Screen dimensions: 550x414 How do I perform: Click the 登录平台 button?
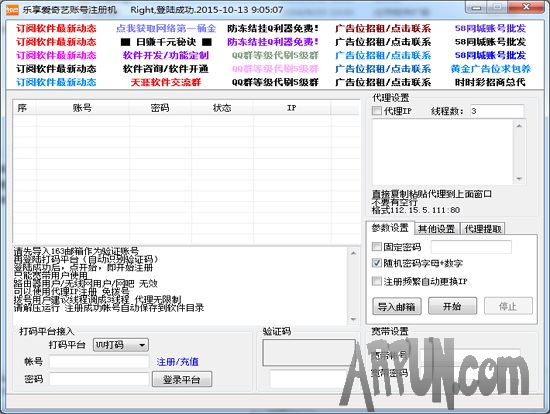coord(182,379)
